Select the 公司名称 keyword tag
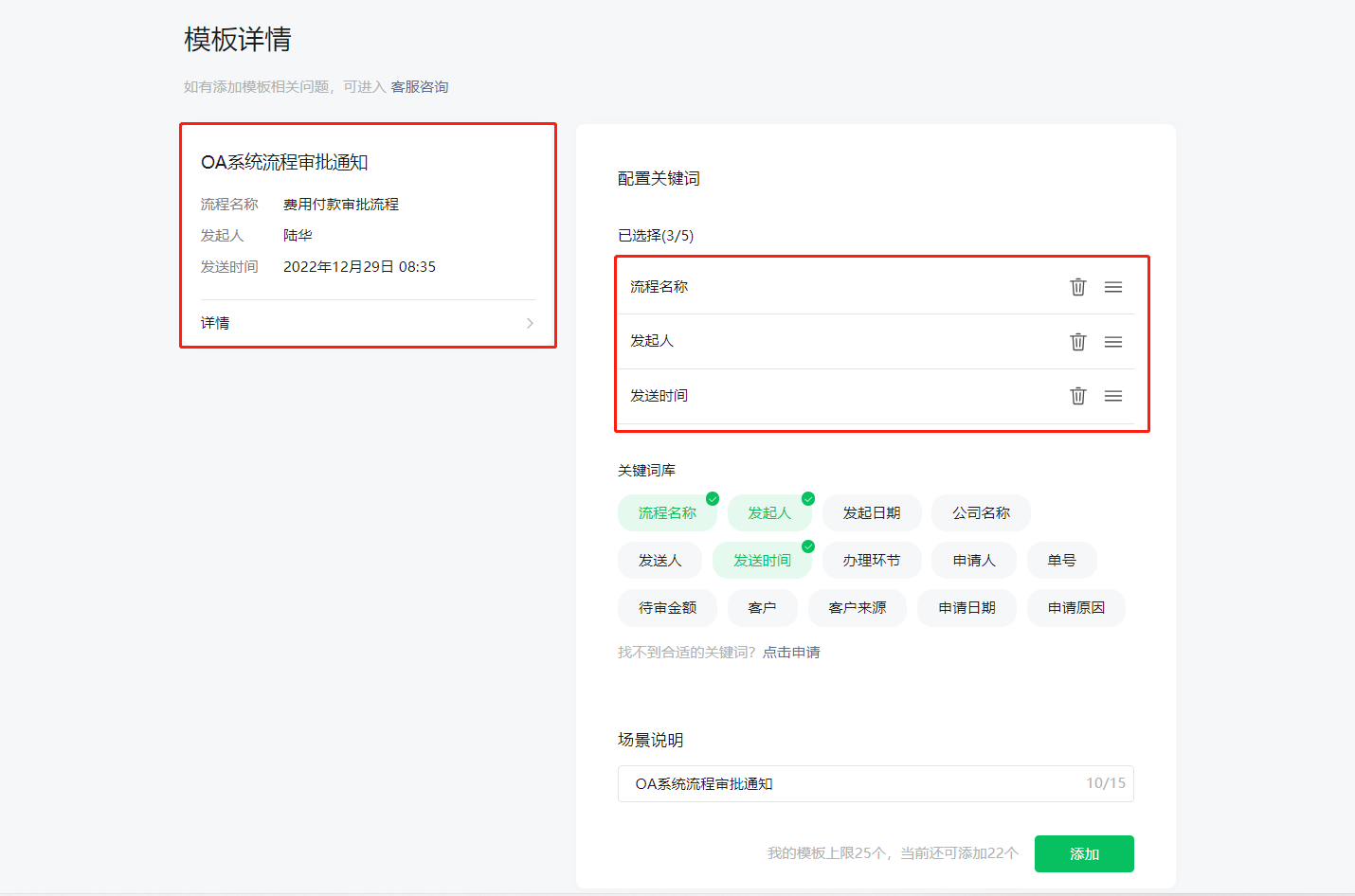 (x=981, y=513)
